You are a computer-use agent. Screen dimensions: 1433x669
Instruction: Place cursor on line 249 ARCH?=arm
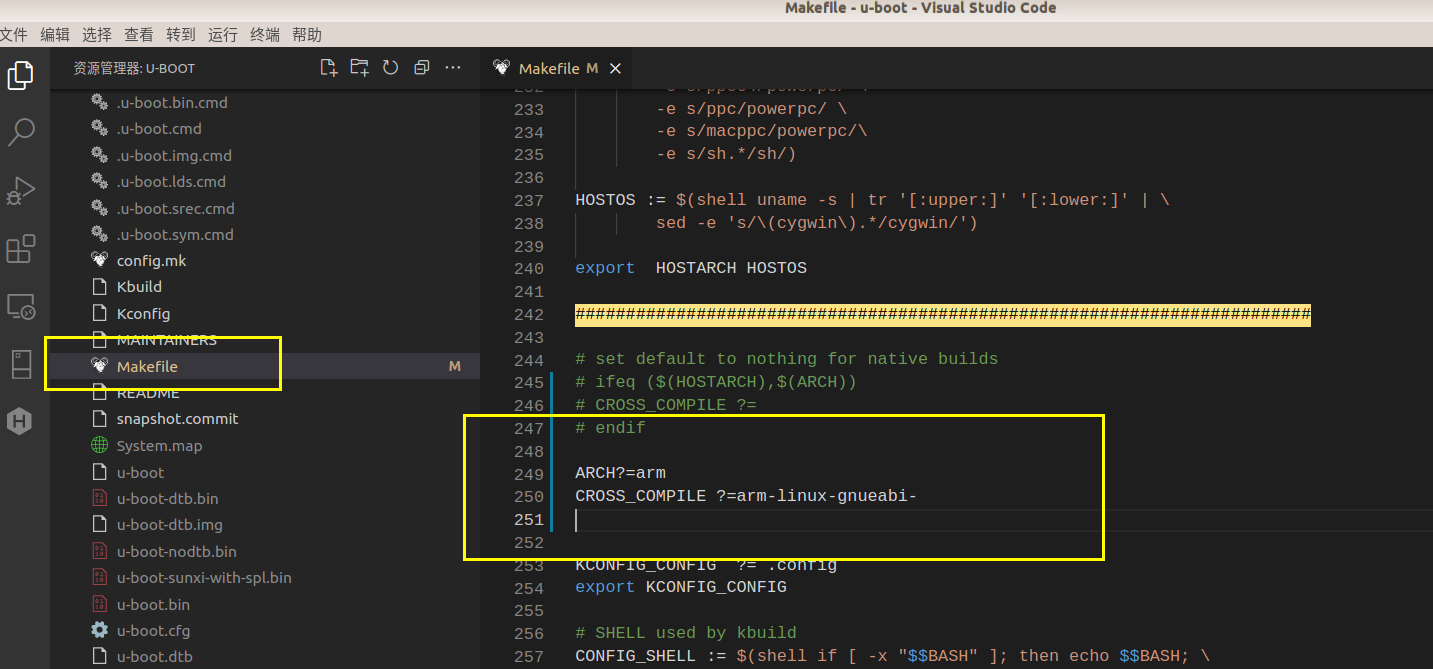pyautogui.click(x=620, y=473)
